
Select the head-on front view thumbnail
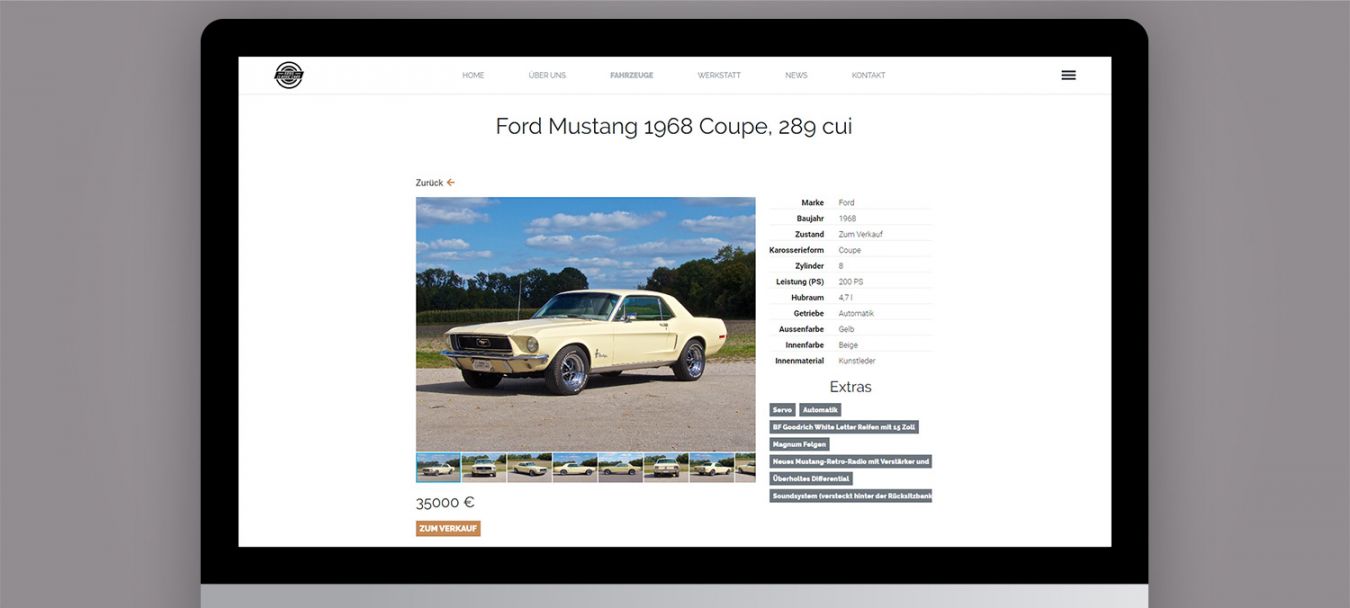coord(484,468)
